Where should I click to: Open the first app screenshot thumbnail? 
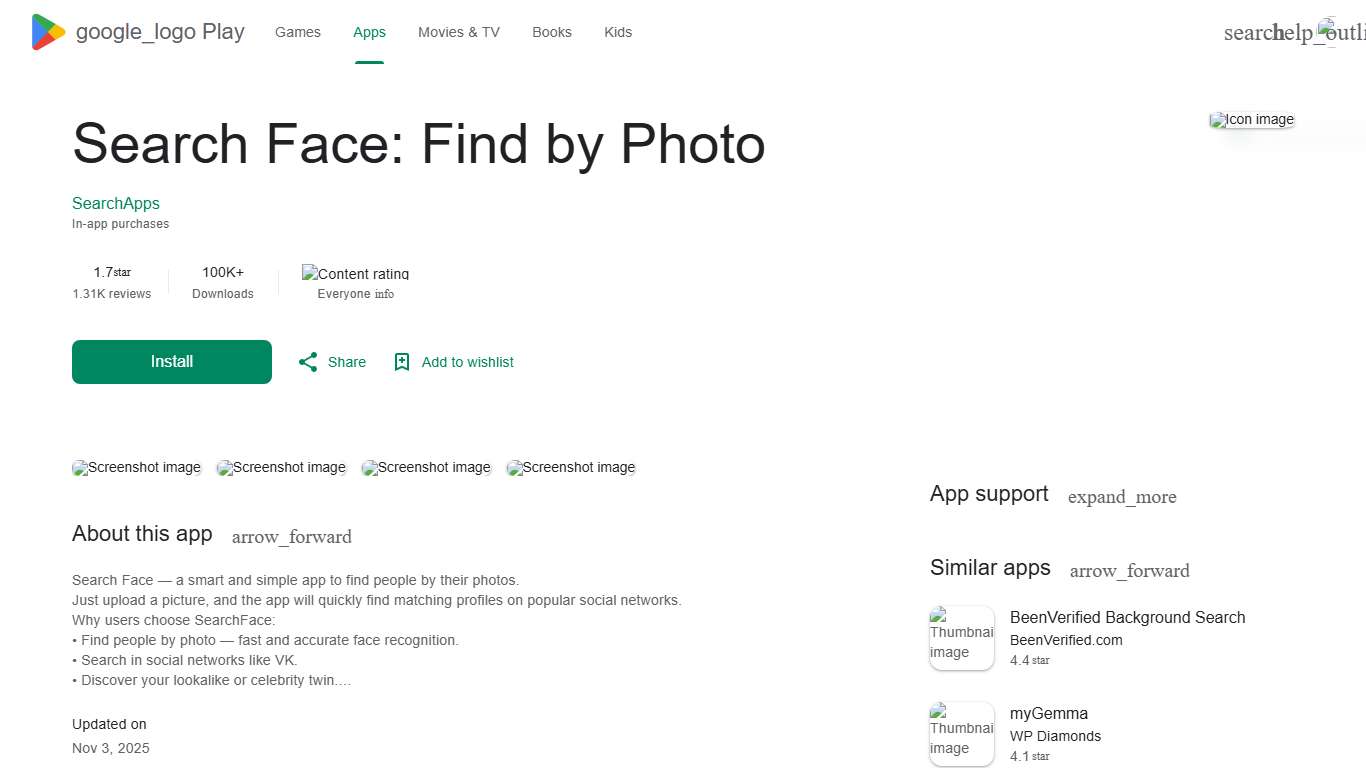(136, 467)
